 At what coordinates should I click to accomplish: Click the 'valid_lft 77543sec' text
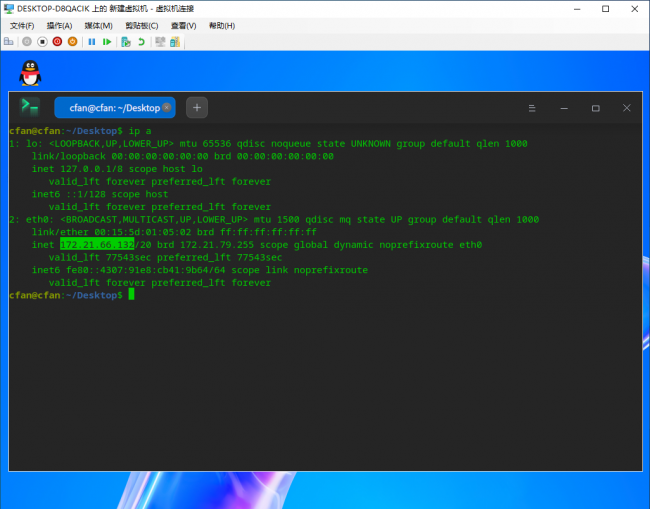tap(100, 257)
